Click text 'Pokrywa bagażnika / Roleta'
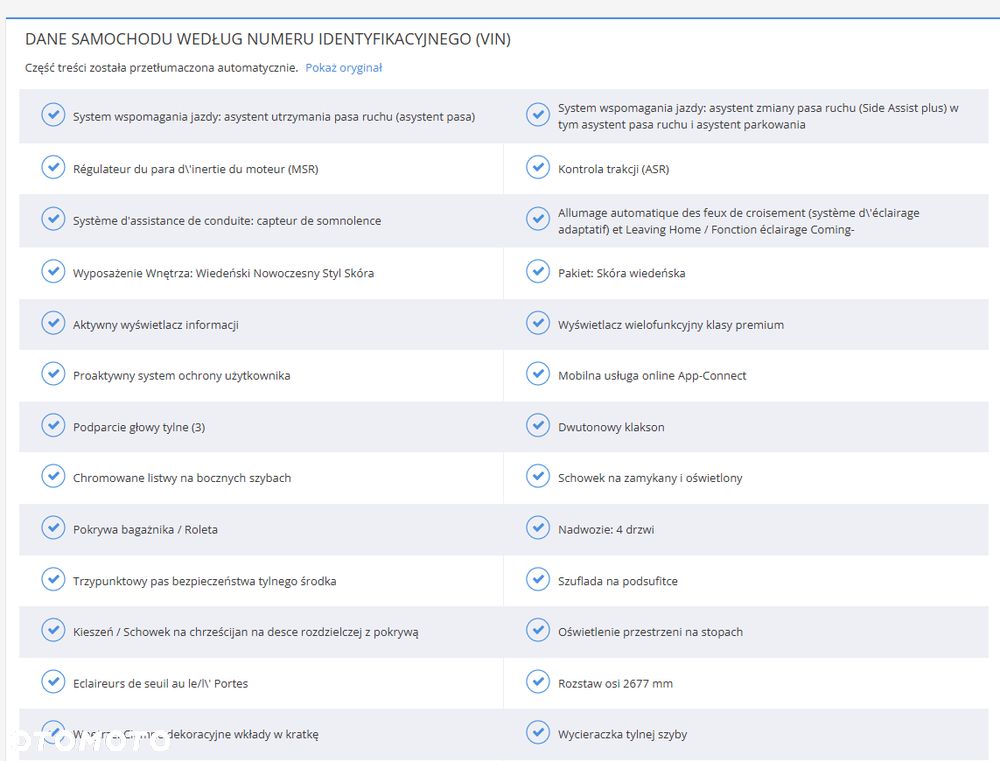Screen dimensions: 1000x761 (x=145, y=529)
